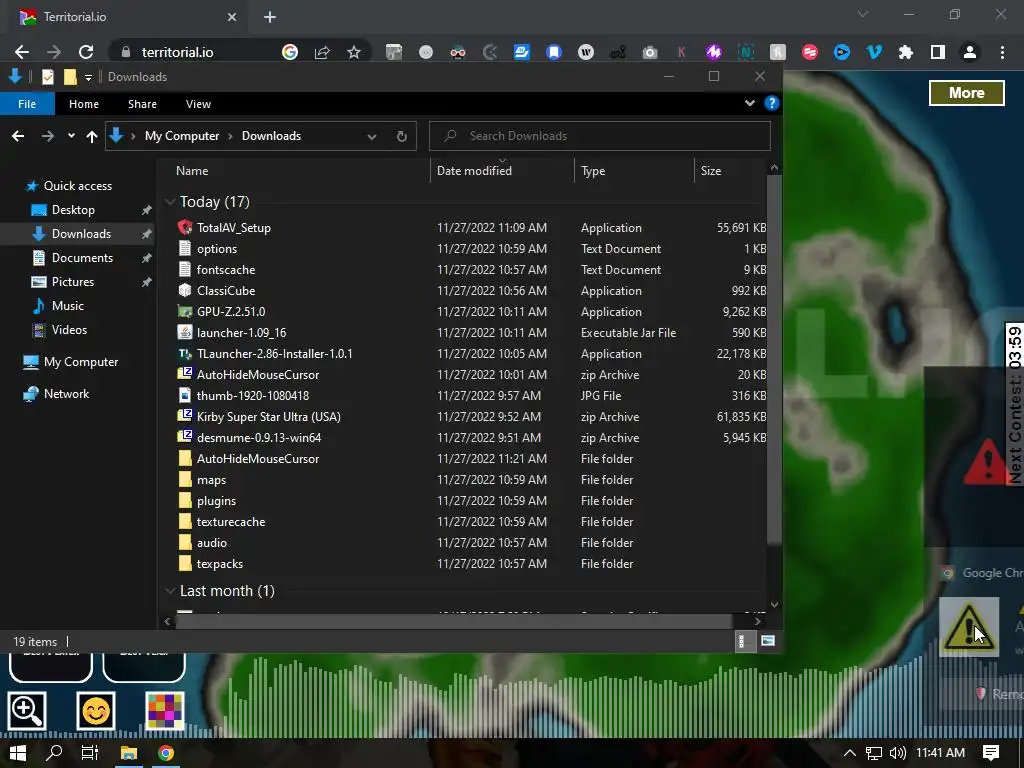Screen dimensions: 1024x768
Task: Select the GPU-Z.2.51.0 file icon
Action: (x=185, y=312)
